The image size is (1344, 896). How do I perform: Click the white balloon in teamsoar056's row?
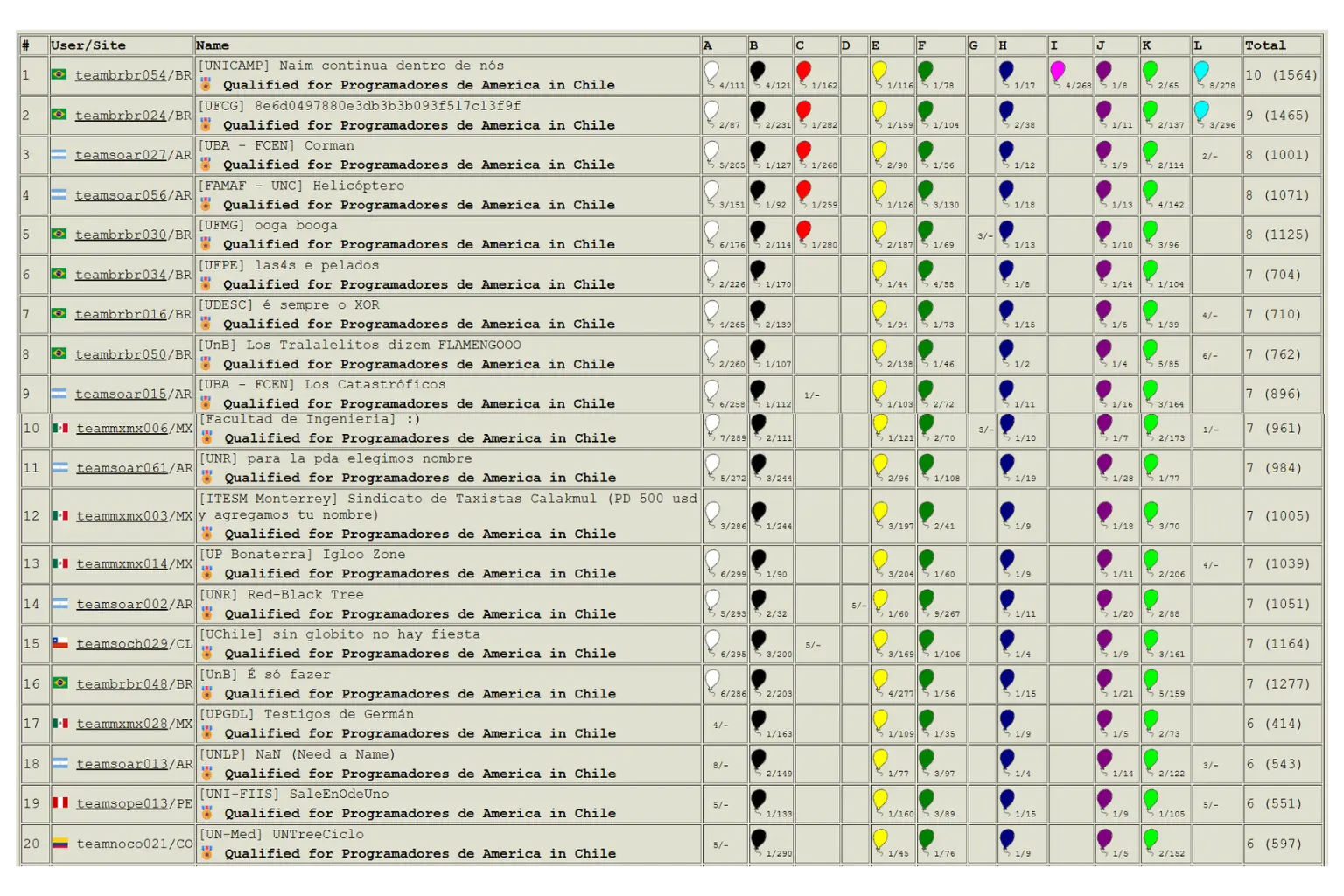tap(711, 191)
